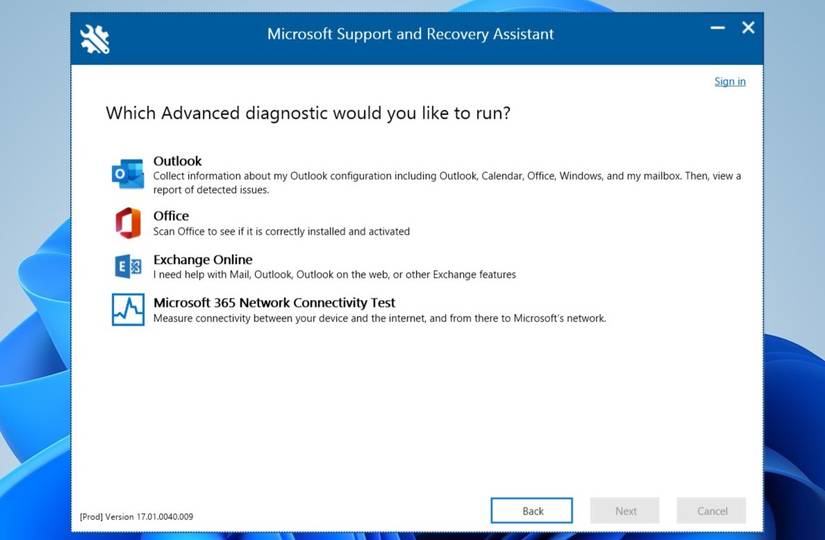This screenshot has width=825, height=540.
Task: Close the Support and Recovery Assistant window
Action: (748, 28)
